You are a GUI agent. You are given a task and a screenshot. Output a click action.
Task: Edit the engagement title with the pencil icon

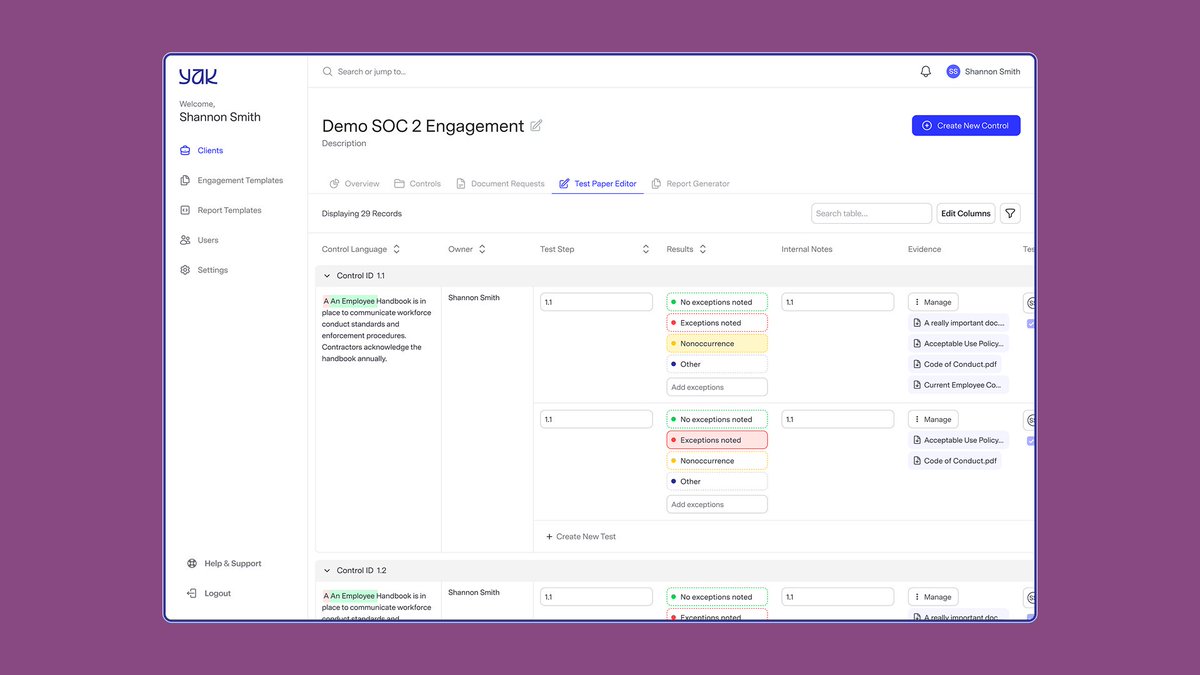pyautogui.click(x=536, y=126)
